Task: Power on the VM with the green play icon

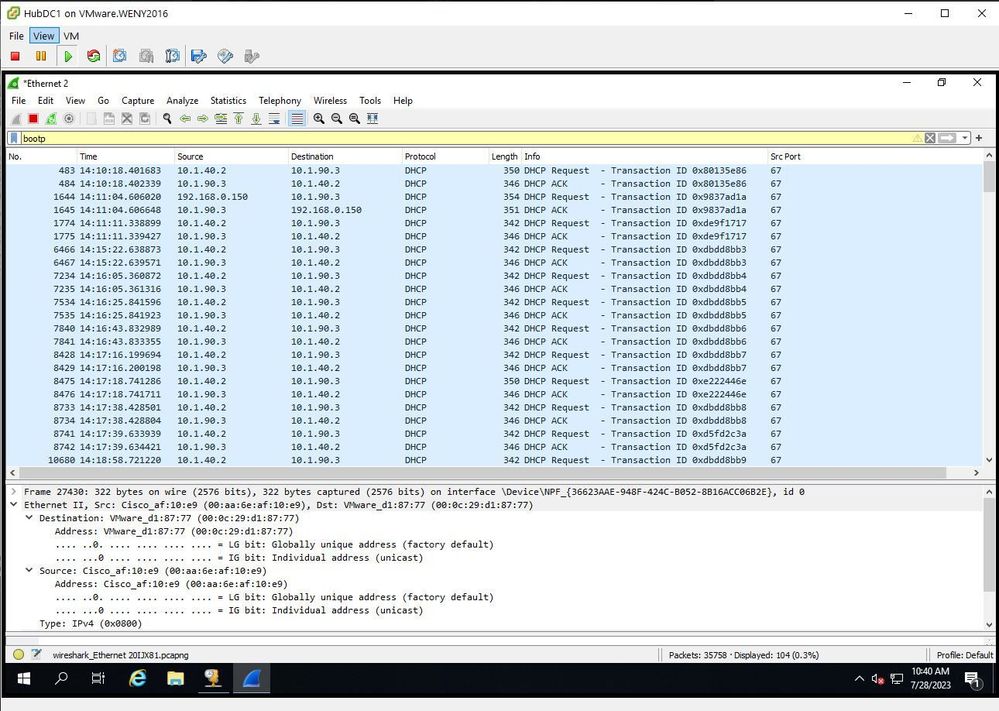Action: click(x=68, y=56)
